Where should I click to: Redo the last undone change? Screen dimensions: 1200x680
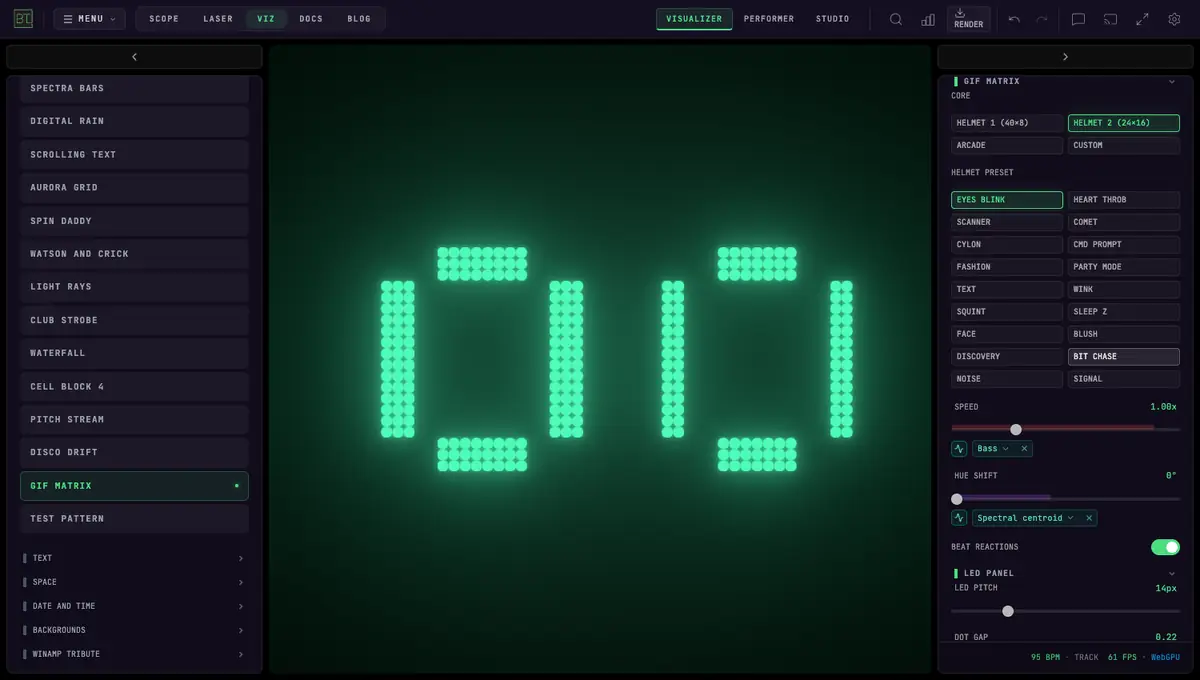[x=1042, y=19]
